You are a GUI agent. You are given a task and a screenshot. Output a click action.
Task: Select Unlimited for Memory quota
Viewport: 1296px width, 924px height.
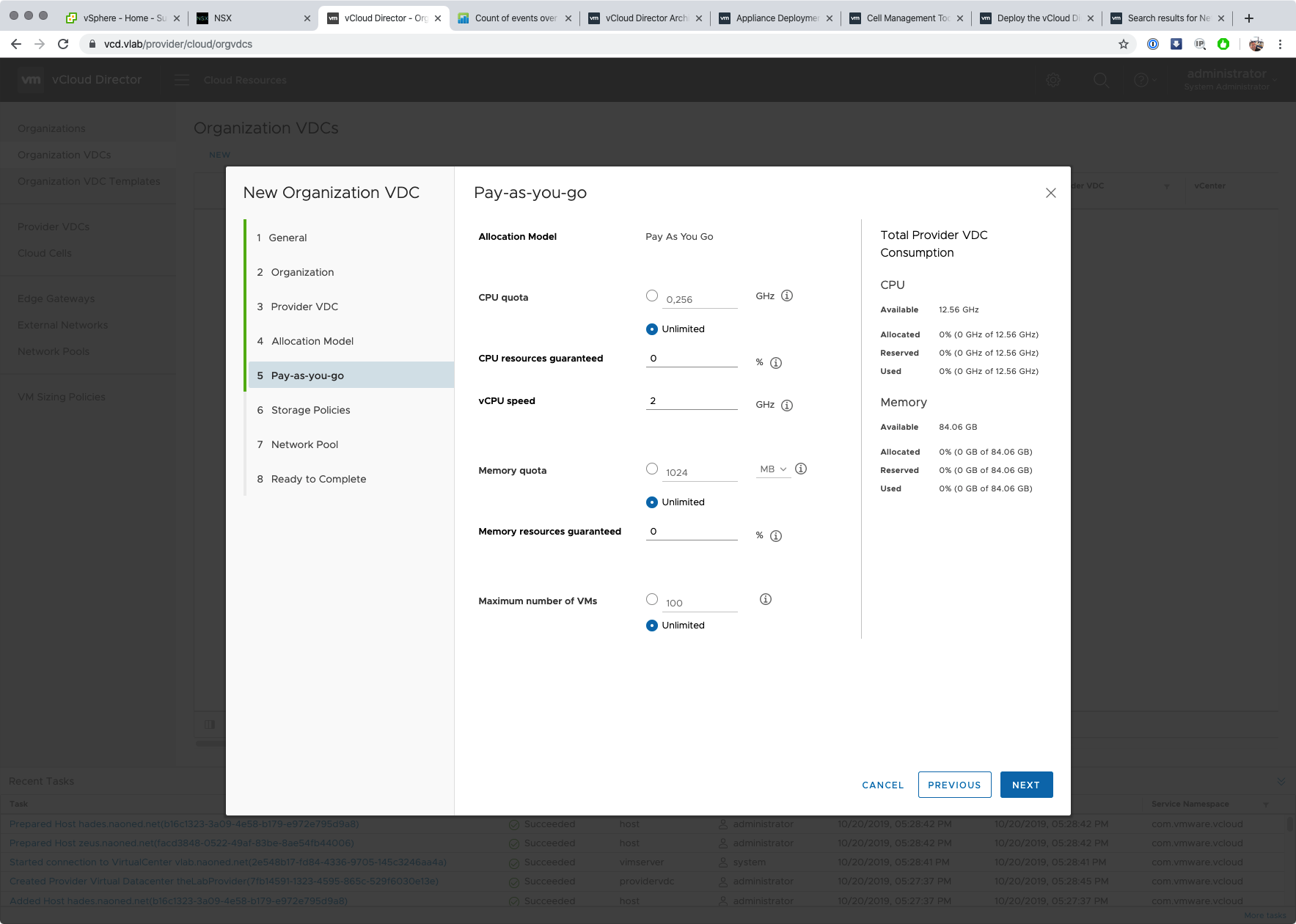(x=652, y=502)
